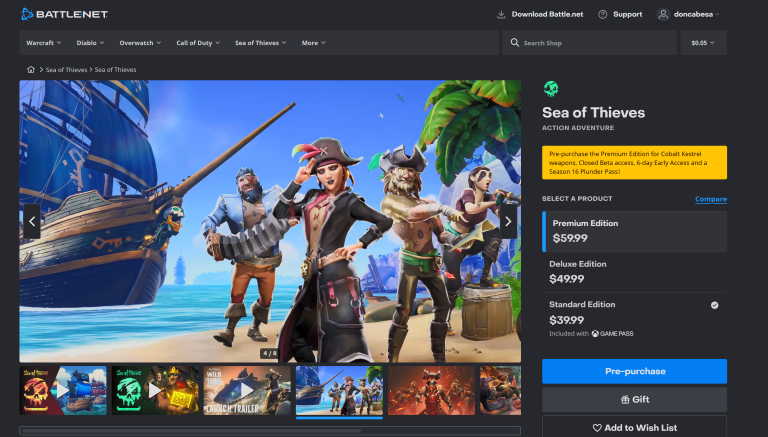768x437 pixels.
Task: Show the next image with right arrow
Action: [x=507, y=222]
